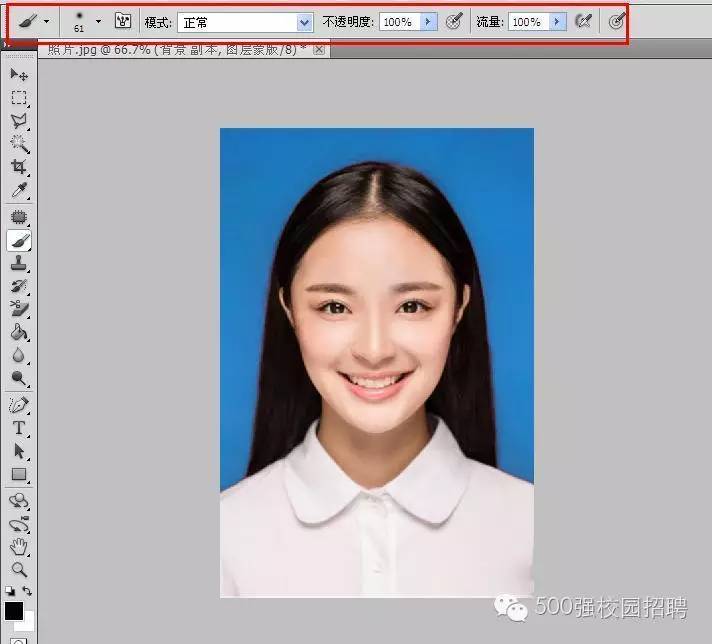Viewport: 712px width, 644px height.
Task: Select the Eyedropper tool
Action: point(19,190)
